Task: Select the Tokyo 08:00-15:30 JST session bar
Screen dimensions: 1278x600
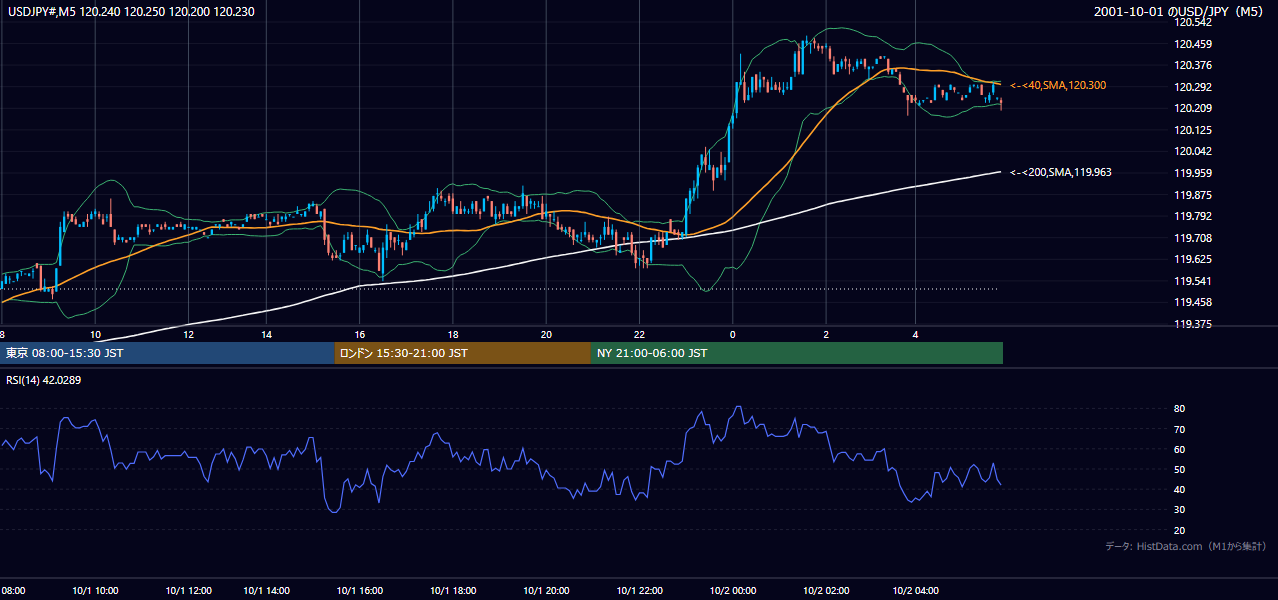Action: pos(167,353)
